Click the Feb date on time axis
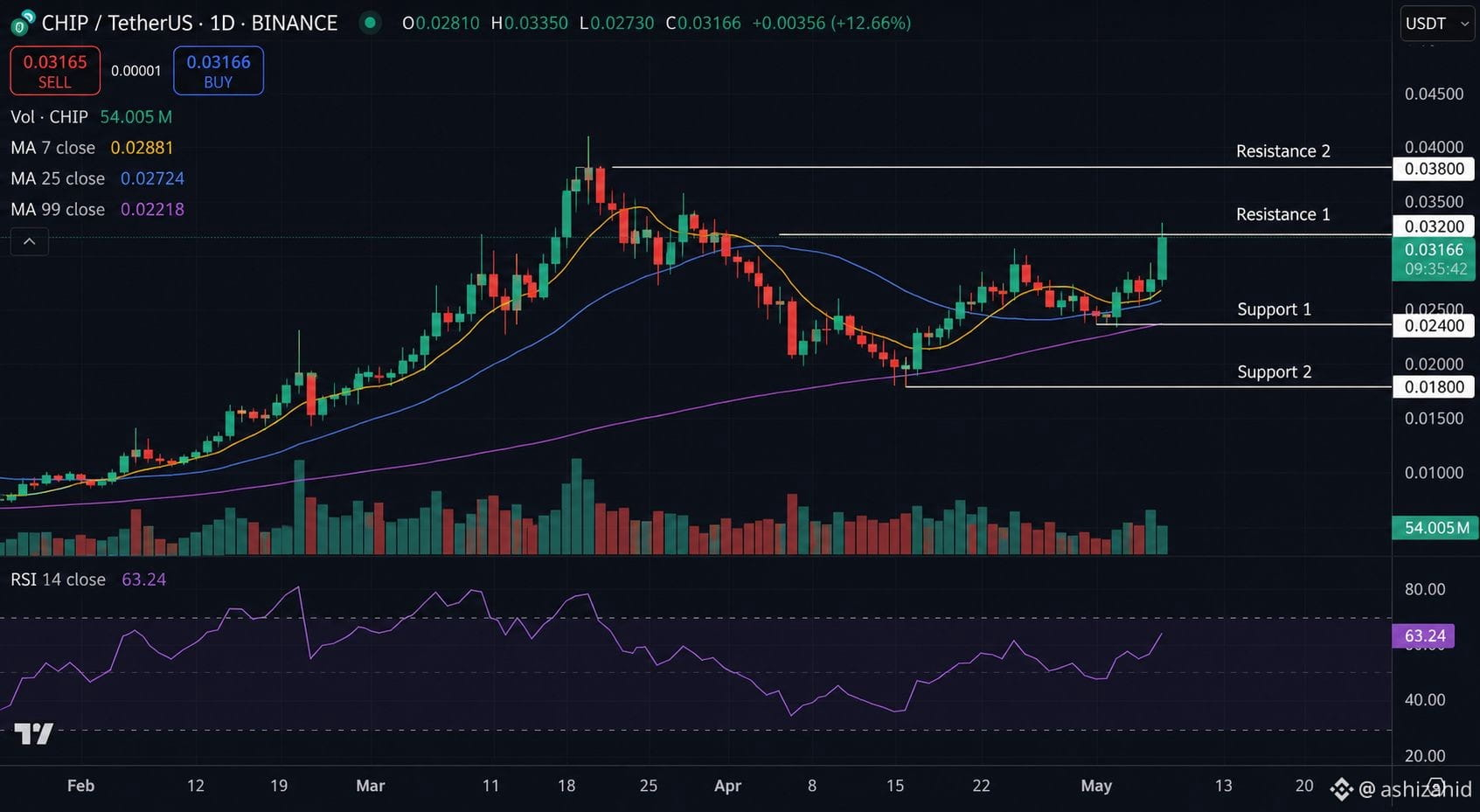 pos(80,786)
